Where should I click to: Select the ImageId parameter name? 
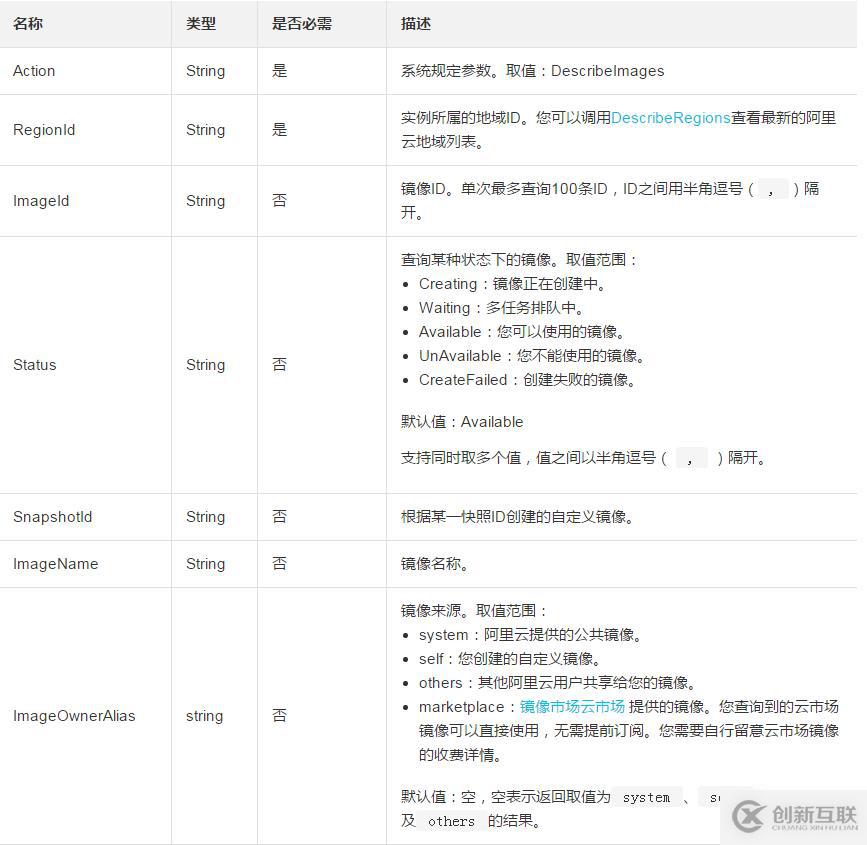pyautogui.click(x=41, y=201)
